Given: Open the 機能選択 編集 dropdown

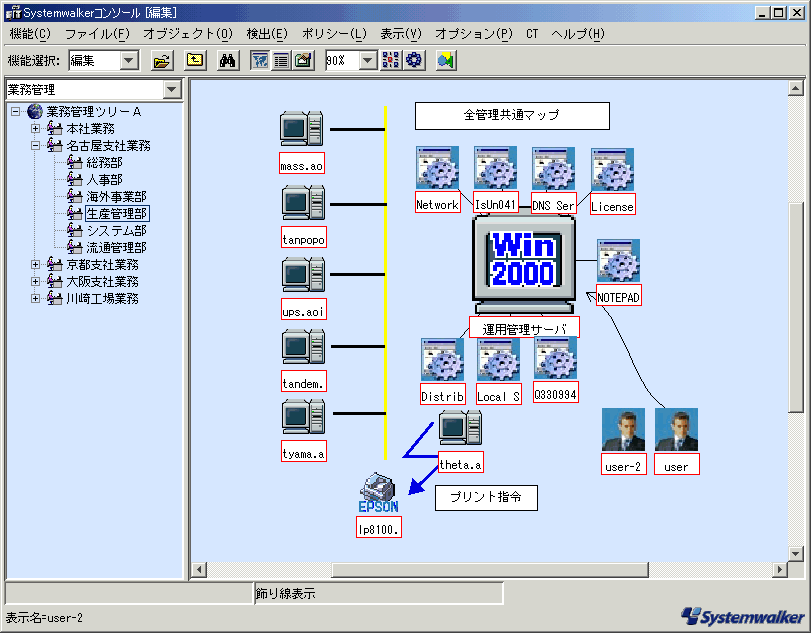Looking at the screenshot, I should (130, 60).
